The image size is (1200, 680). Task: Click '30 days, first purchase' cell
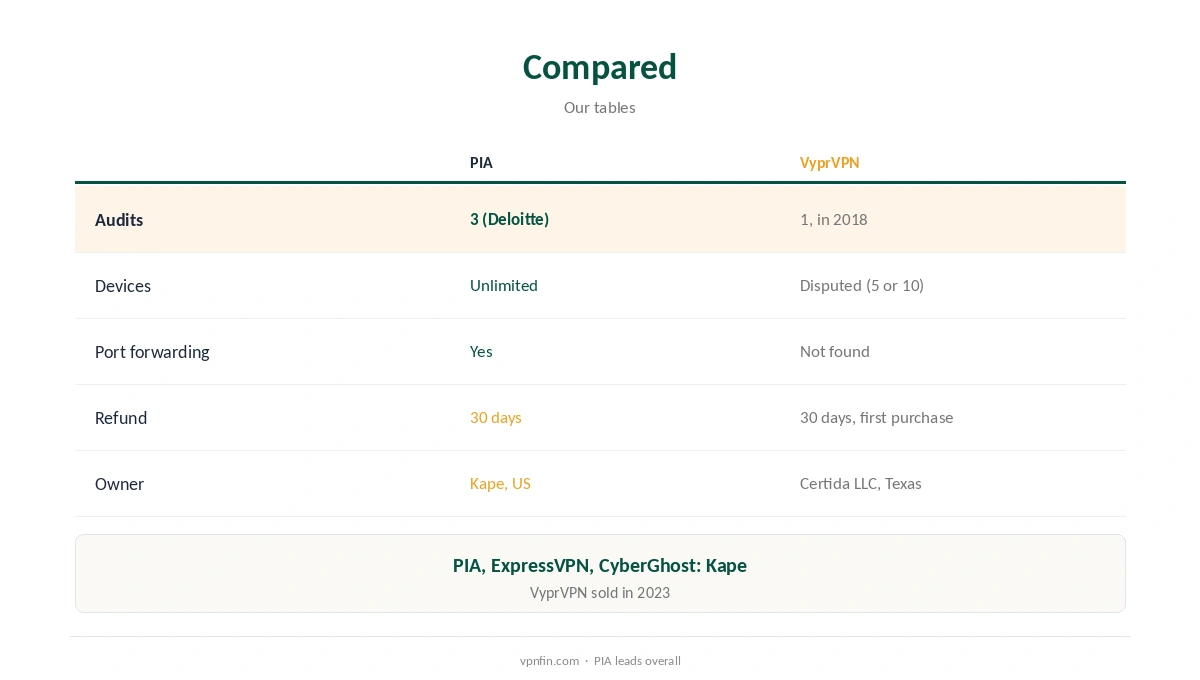876,417
